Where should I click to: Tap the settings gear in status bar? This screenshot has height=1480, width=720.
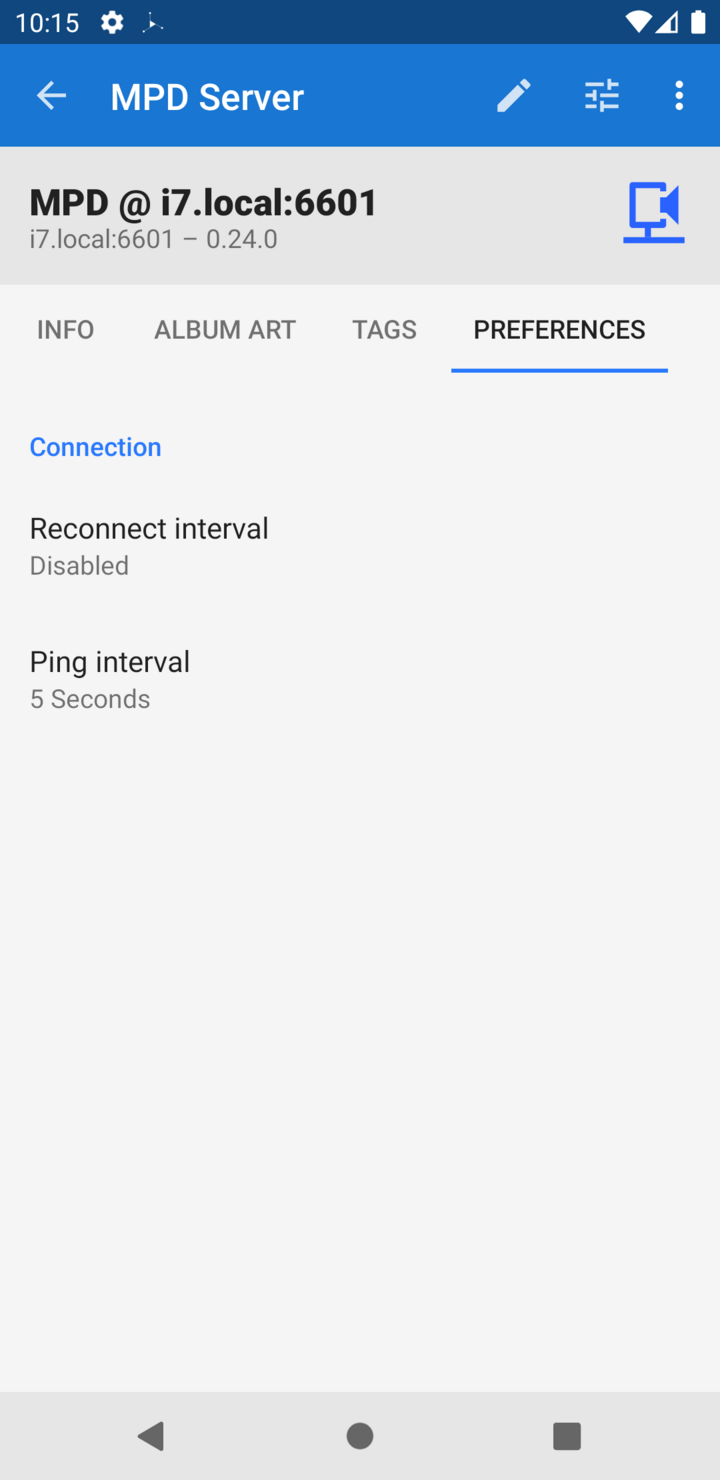point(112,22)
